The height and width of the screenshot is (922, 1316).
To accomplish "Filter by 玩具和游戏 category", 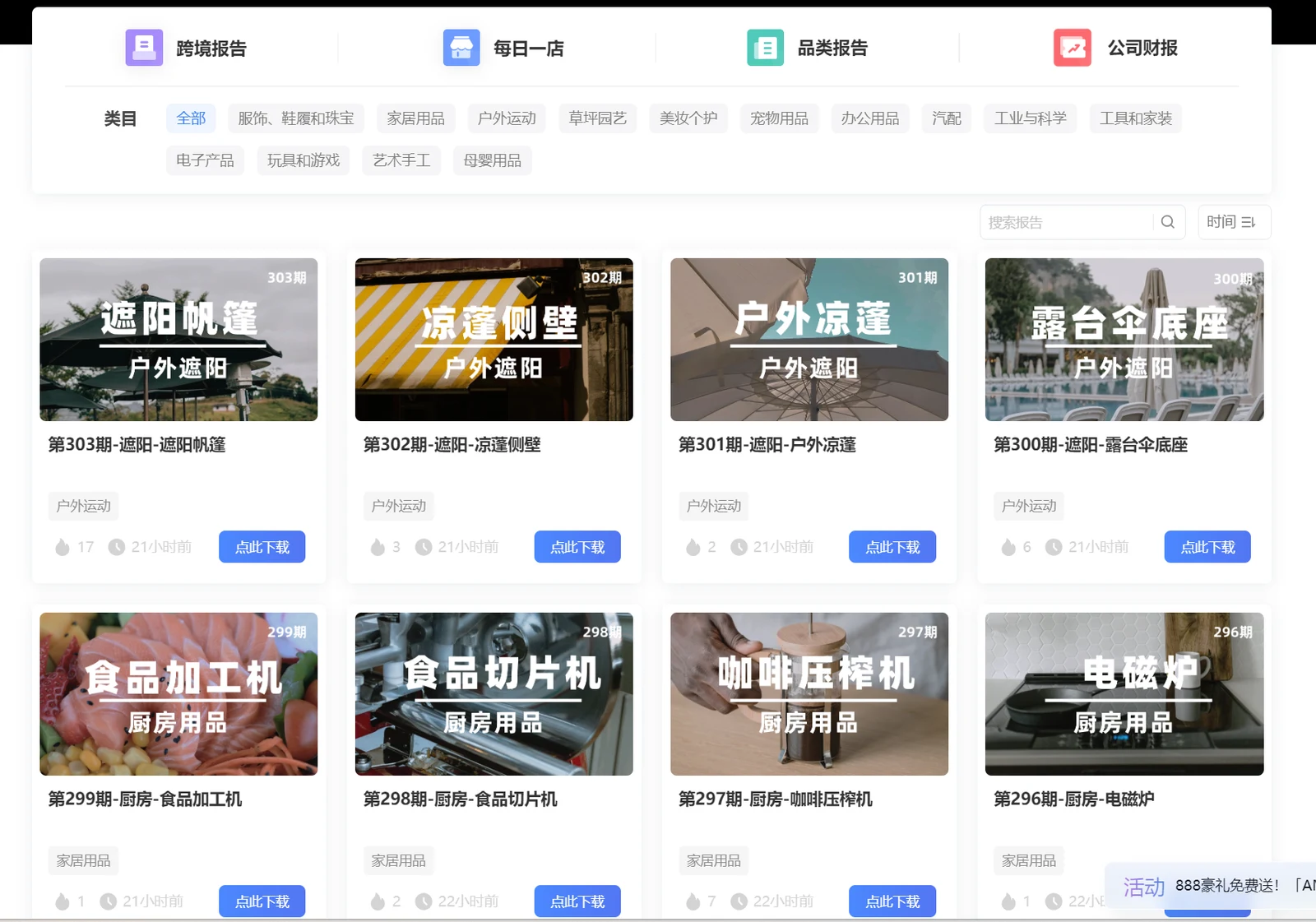I will click(304, 160).
